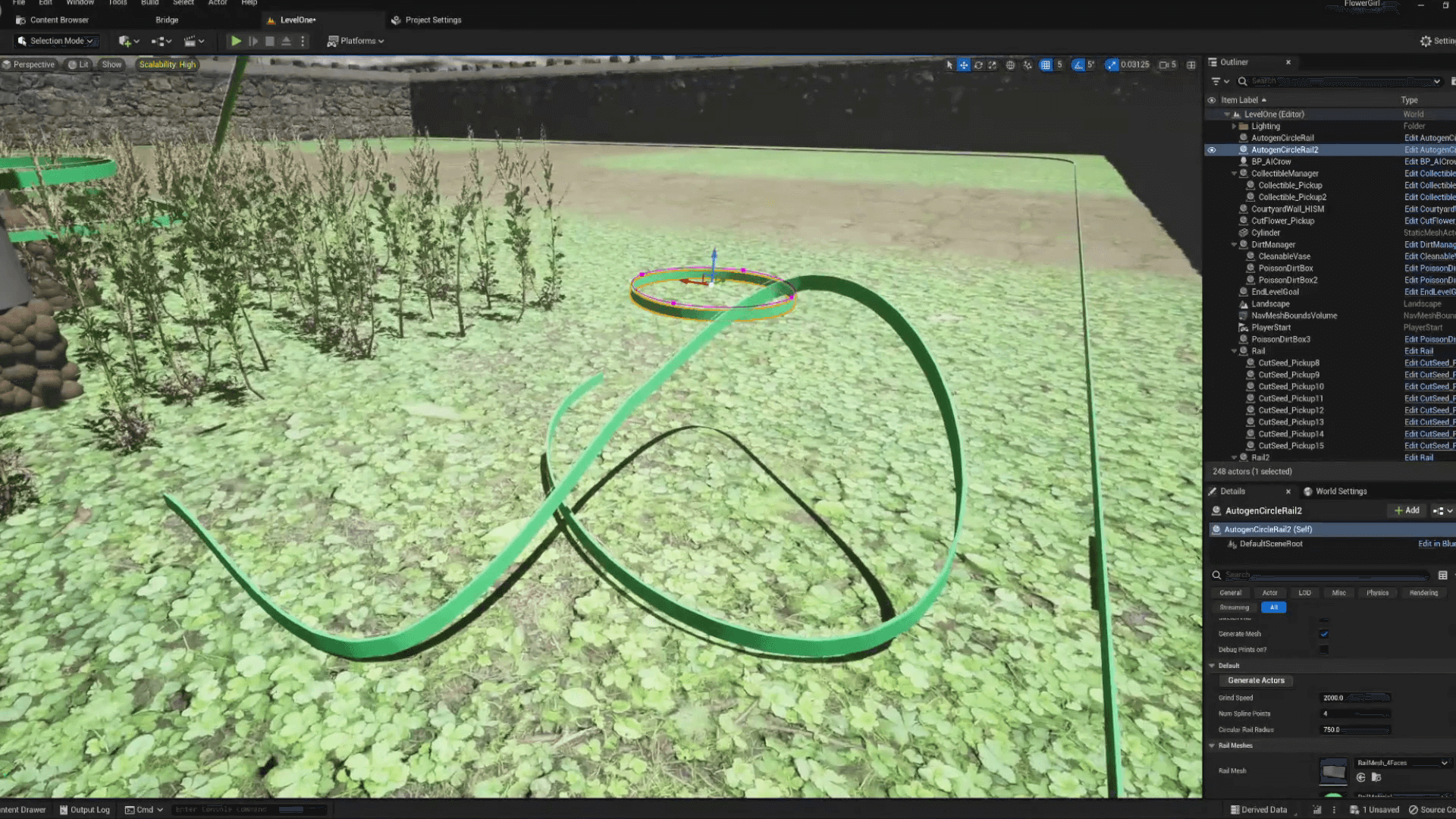The height and width of the screenshot is (819, 1456).
Task: Open the Selection Mode dropdown
Action: tap(56, 41)
